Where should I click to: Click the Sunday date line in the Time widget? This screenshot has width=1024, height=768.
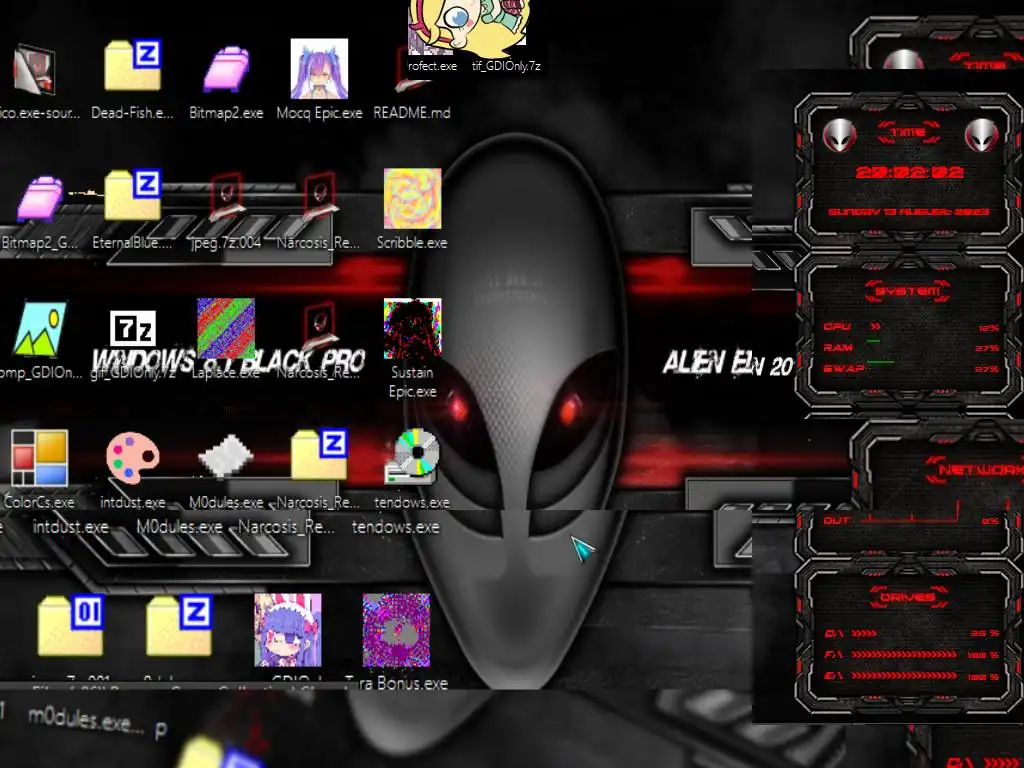click(x=908, y=212)
